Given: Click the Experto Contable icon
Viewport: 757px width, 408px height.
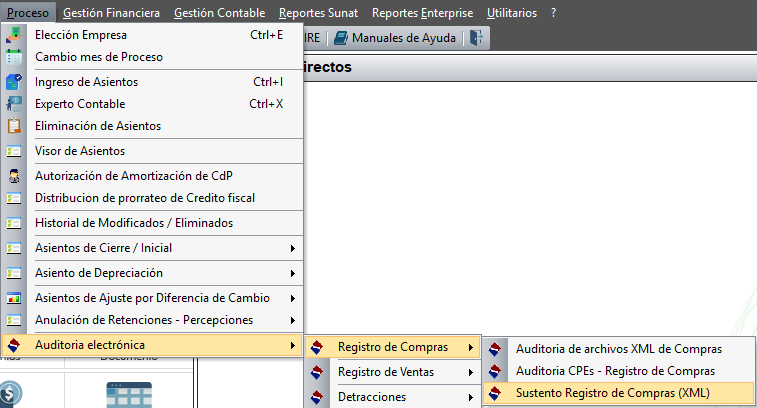Looking at the screenshot, I should [x=14, y=104].
